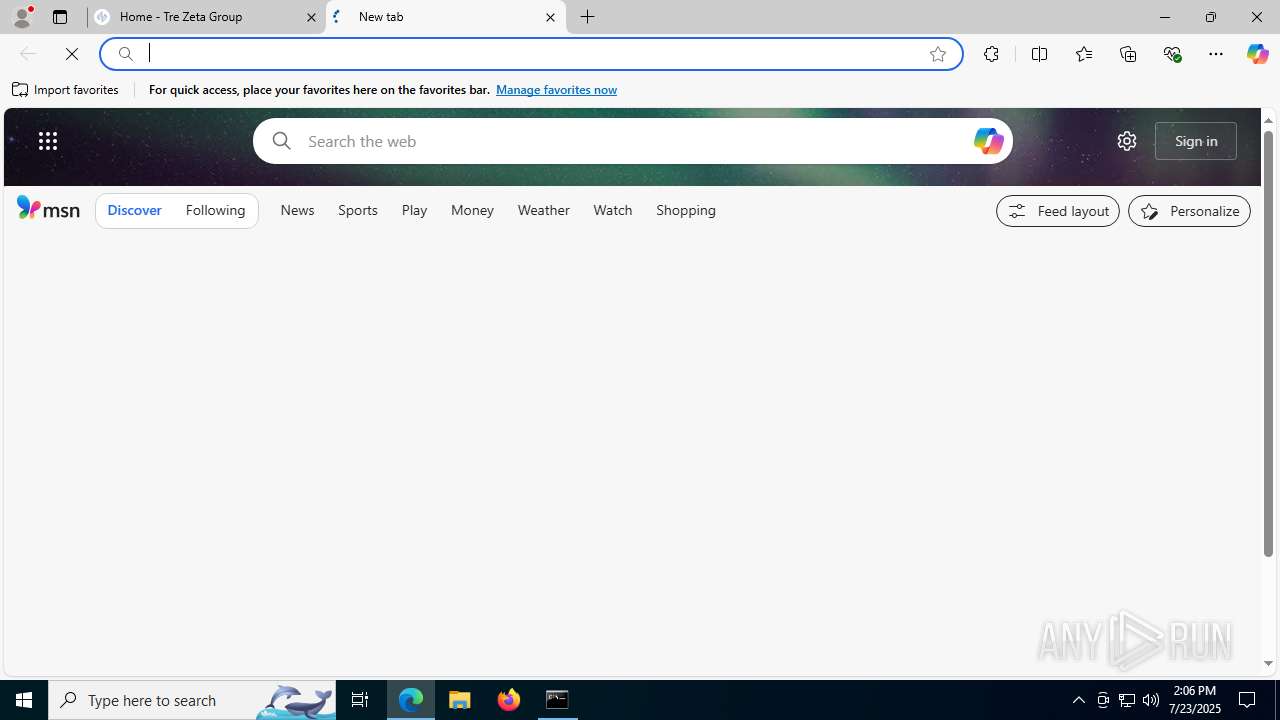Open the Windows Start menu
The height and width of the screenshot is (720, 1280).
[x=24, y=700]
